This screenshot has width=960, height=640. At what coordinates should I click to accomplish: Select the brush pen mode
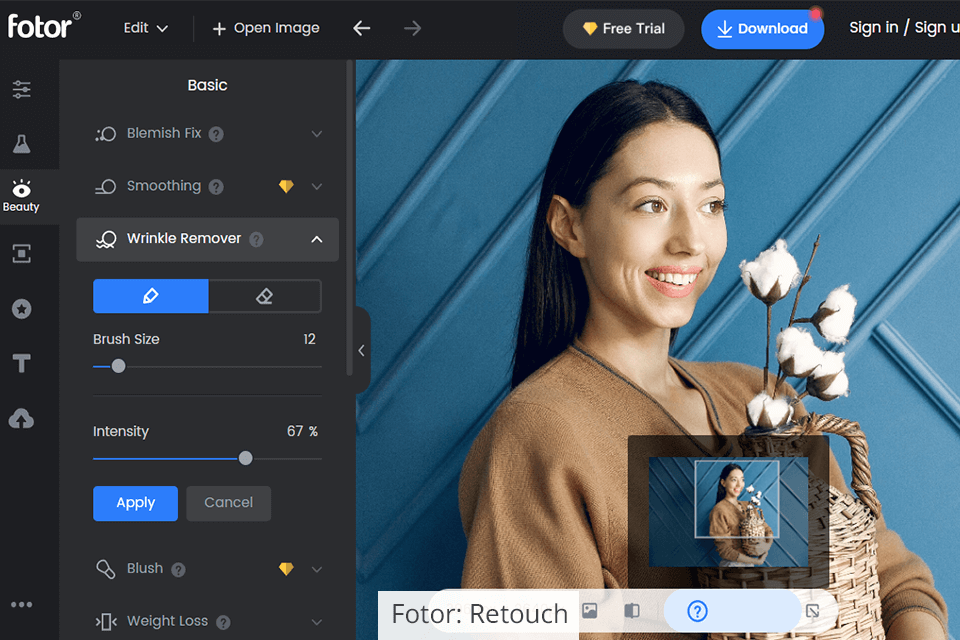pos(151,296)
